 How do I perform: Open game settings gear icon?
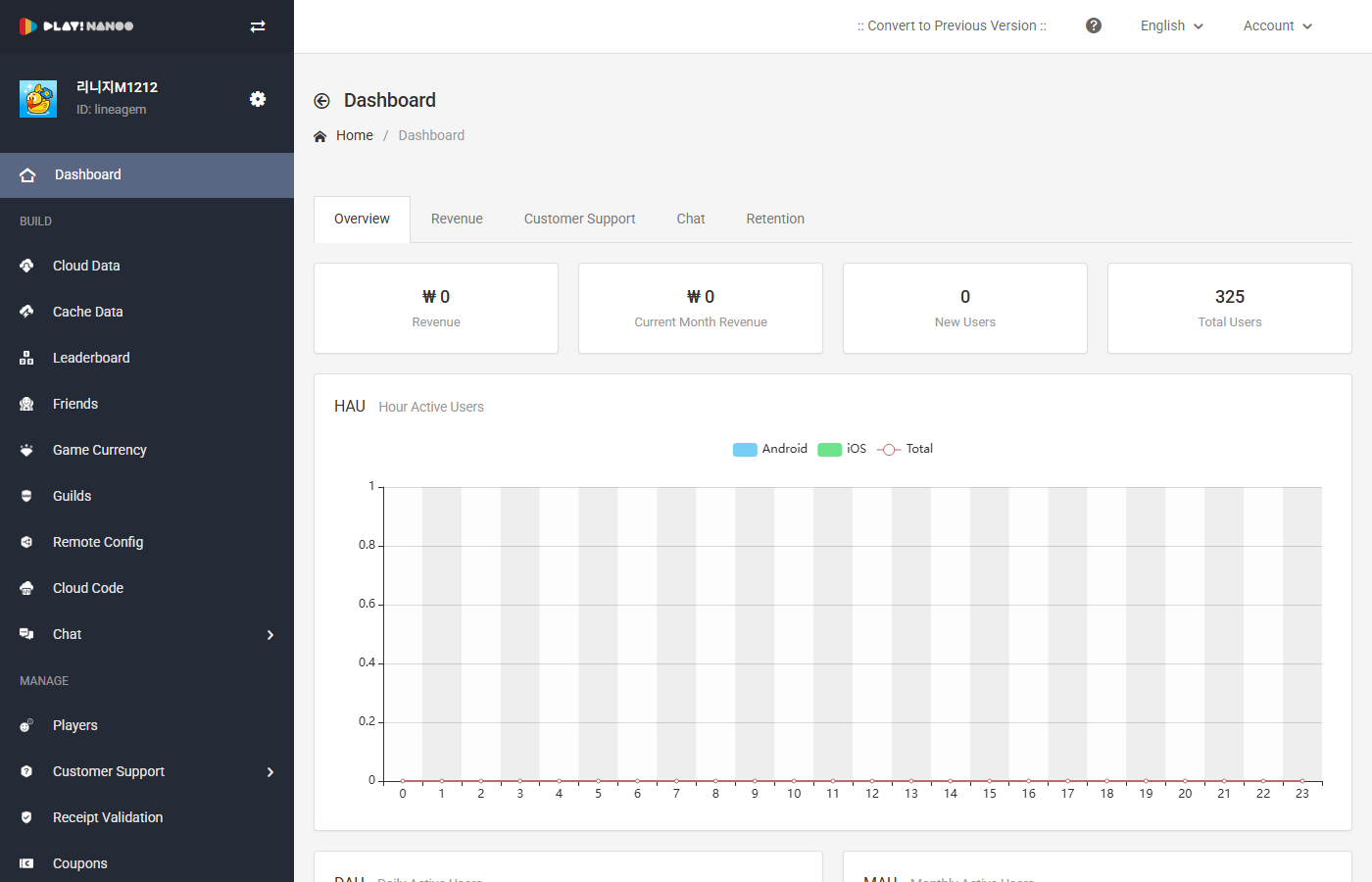click(258, 99)
